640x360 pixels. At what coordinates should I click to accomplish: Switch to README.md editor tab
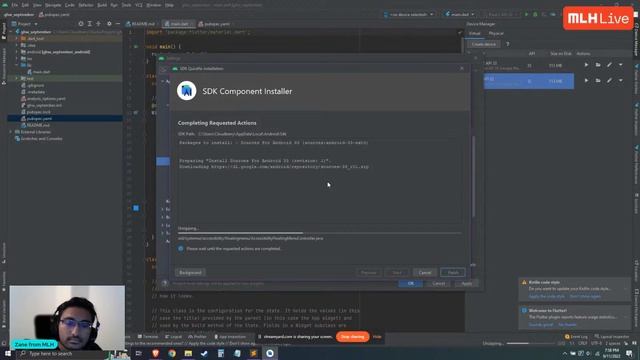141,24
